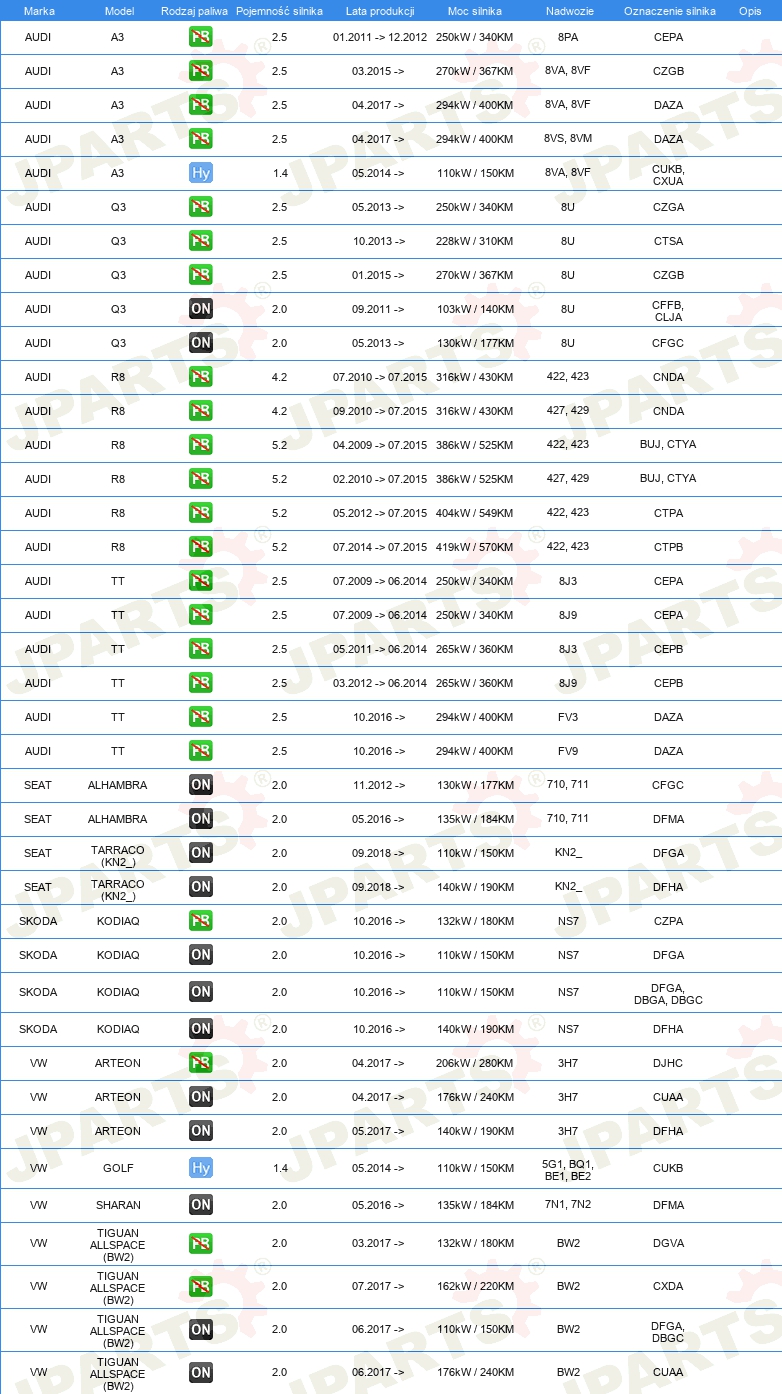Click the engine code 'DJHC'

tap(668, 1063)
